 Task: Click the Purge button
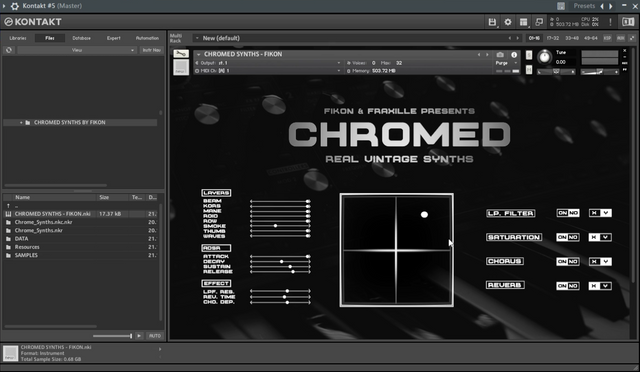click(502, 63)
